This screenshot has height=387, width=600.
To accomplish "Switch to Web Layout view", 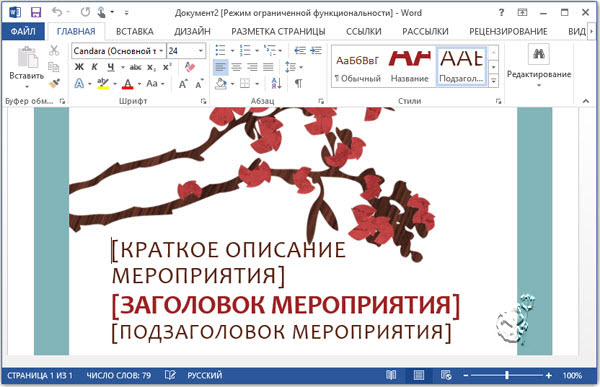I will 446,375.
